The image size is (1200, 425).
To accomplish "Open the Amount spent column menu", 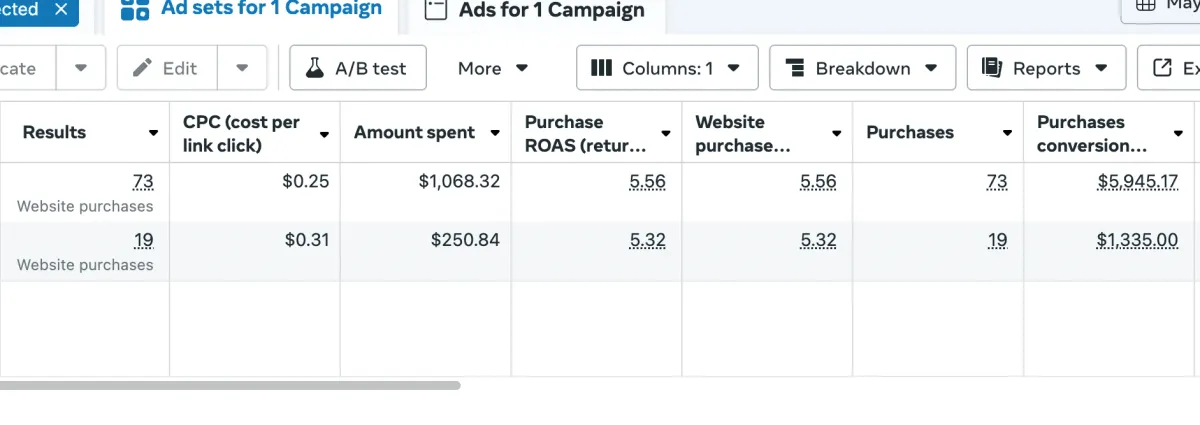I will tap(495, 133).
